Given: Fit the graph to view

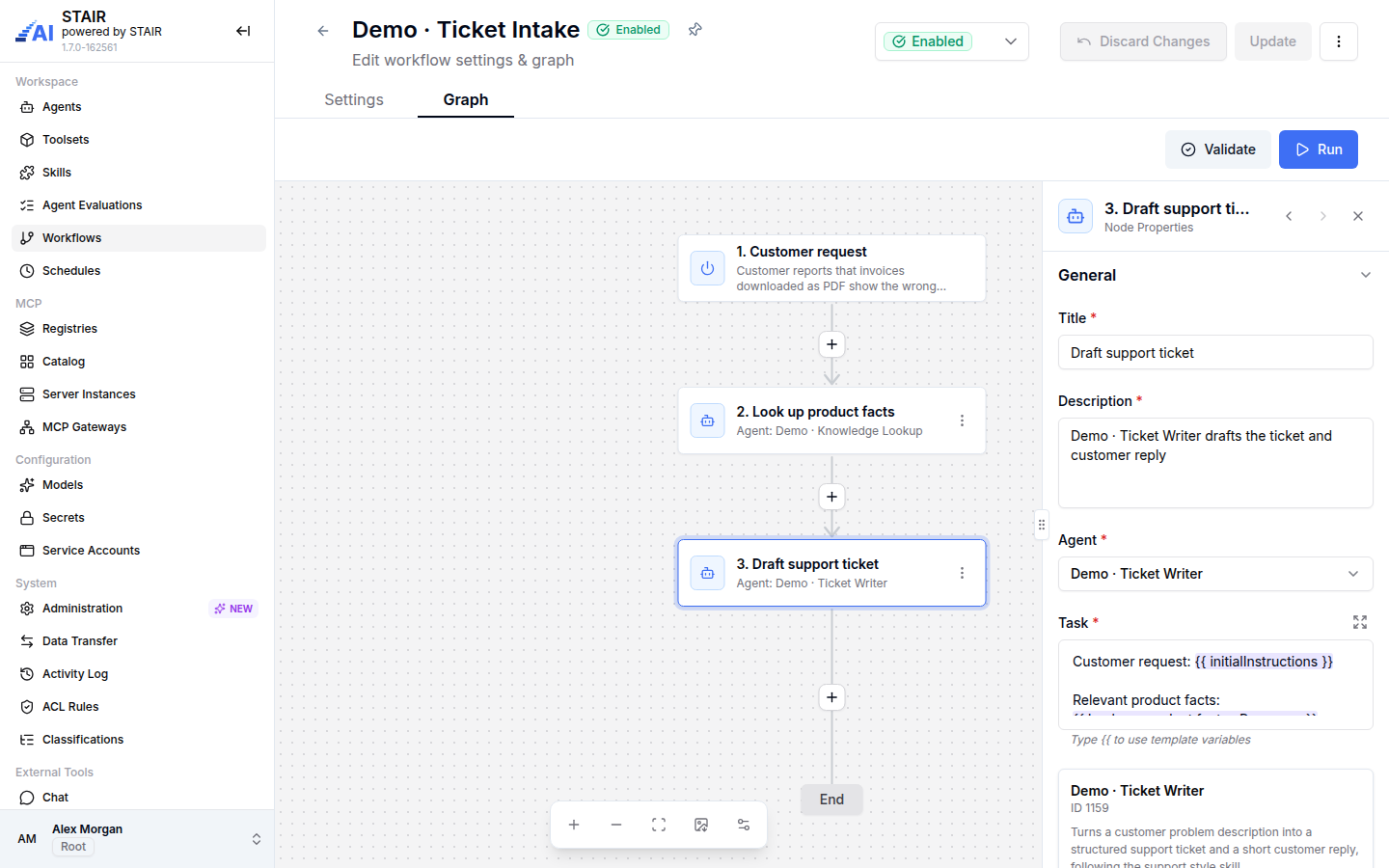Looking at the screenshot, I should click(659, 825).
